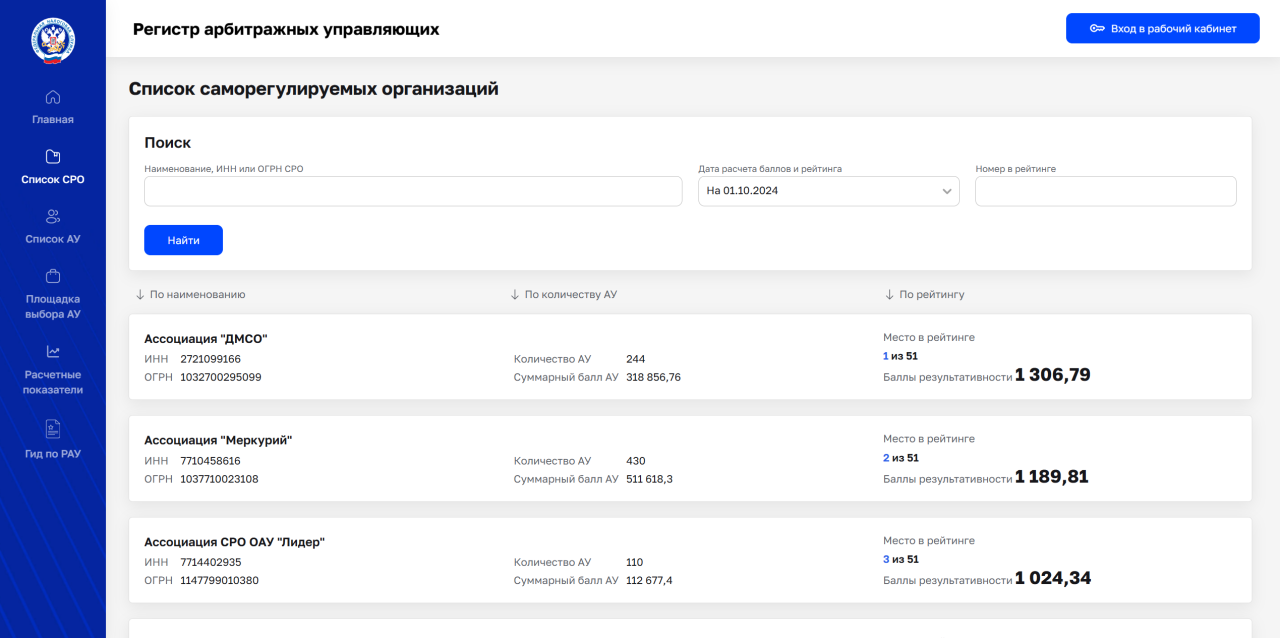Click ИНН value 7714402935
This screenshot has height=638, width=1280.
click(210, 562)
